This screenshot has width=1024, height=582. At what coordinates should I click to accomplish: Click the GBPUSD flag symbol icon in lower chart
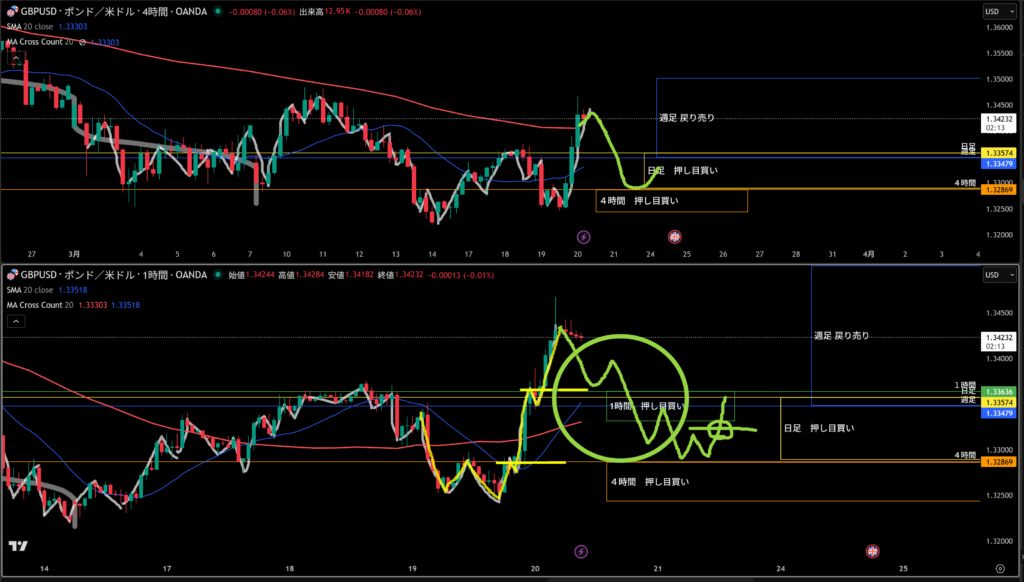click(11, 274)
